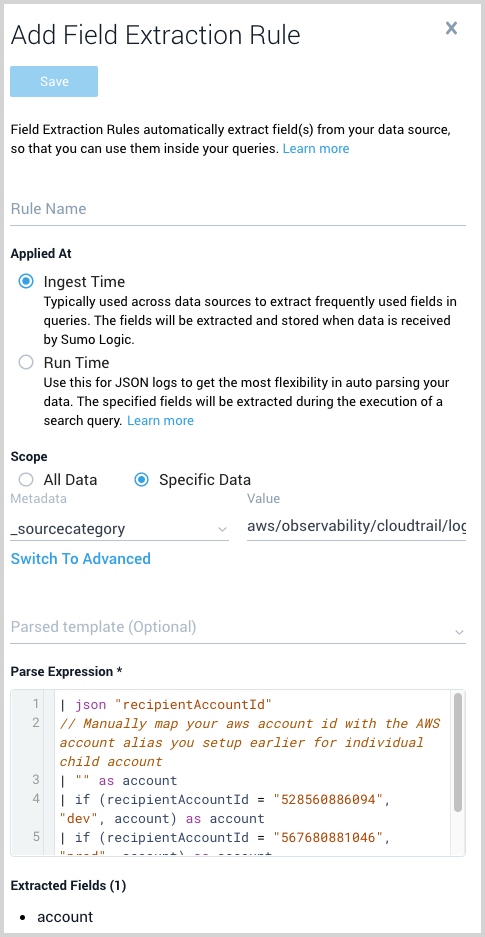The width and height of the screenshot is (485, 937).
Task: Expand the _sourcecategory metadata dropdown
Action: pos(119,528)
